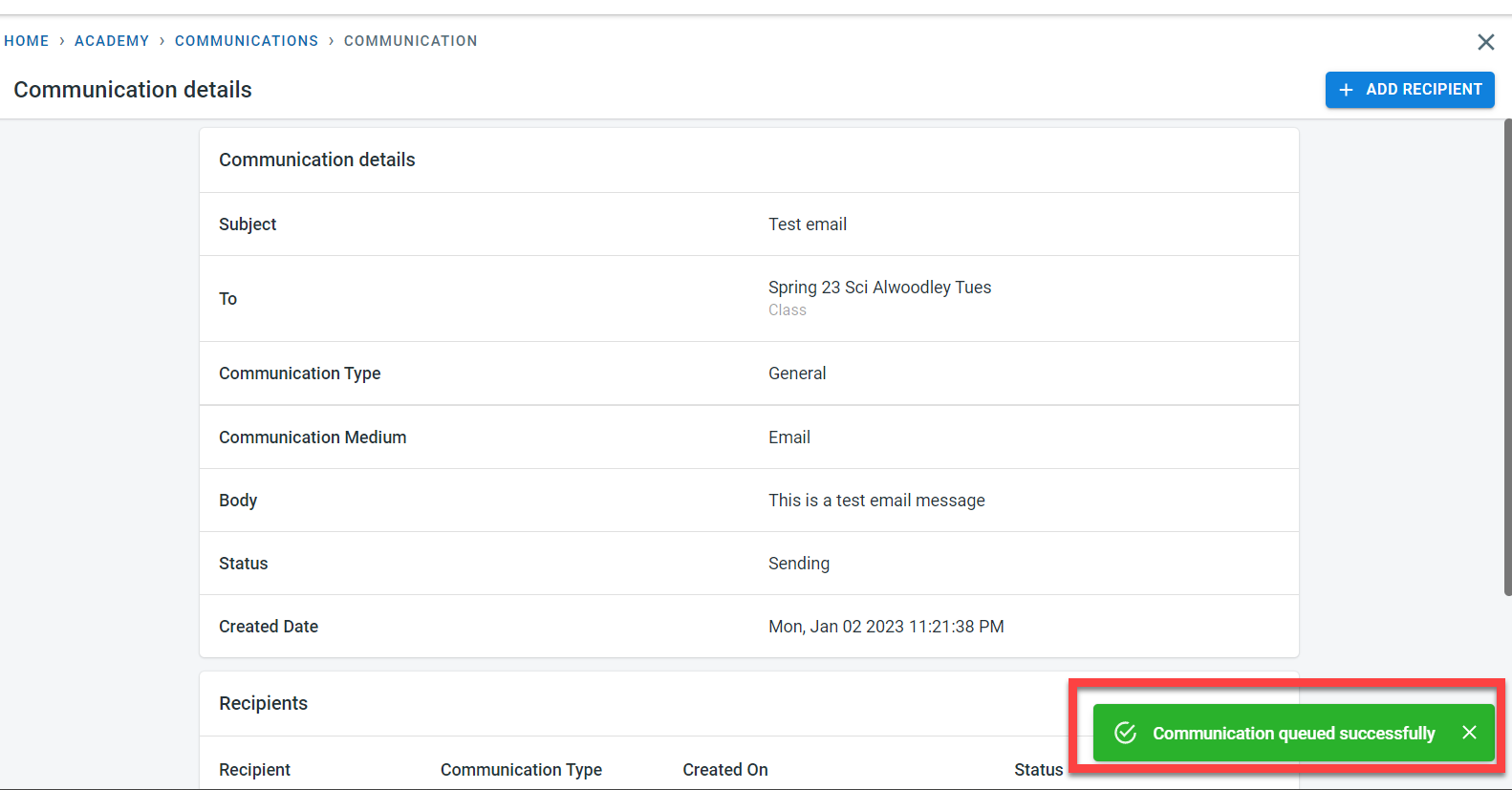This screenshot has width=1512, height=790.
Task: Click the ADD RECIPIENT button
Action: [1409, 90]
